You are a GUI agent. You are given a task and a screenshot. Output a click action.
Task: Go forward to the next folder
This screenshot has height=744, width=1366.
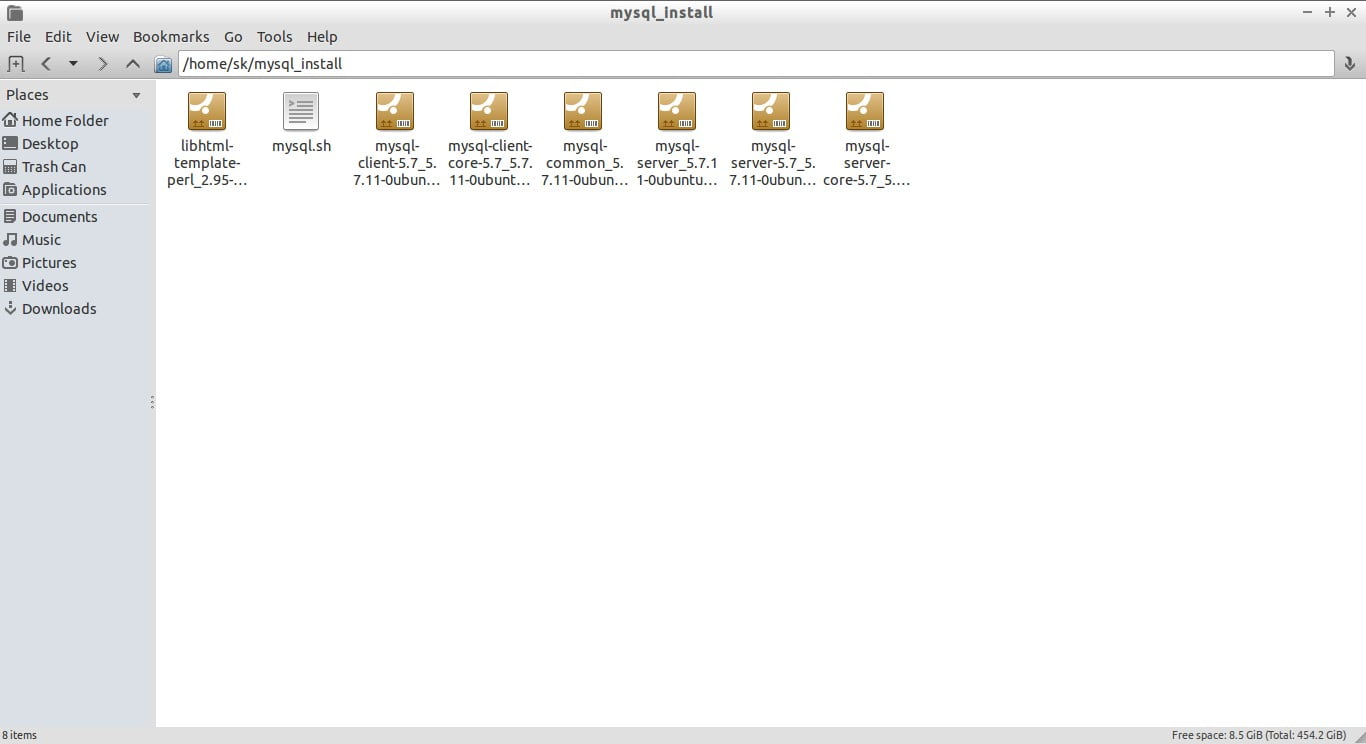(102, 64)
